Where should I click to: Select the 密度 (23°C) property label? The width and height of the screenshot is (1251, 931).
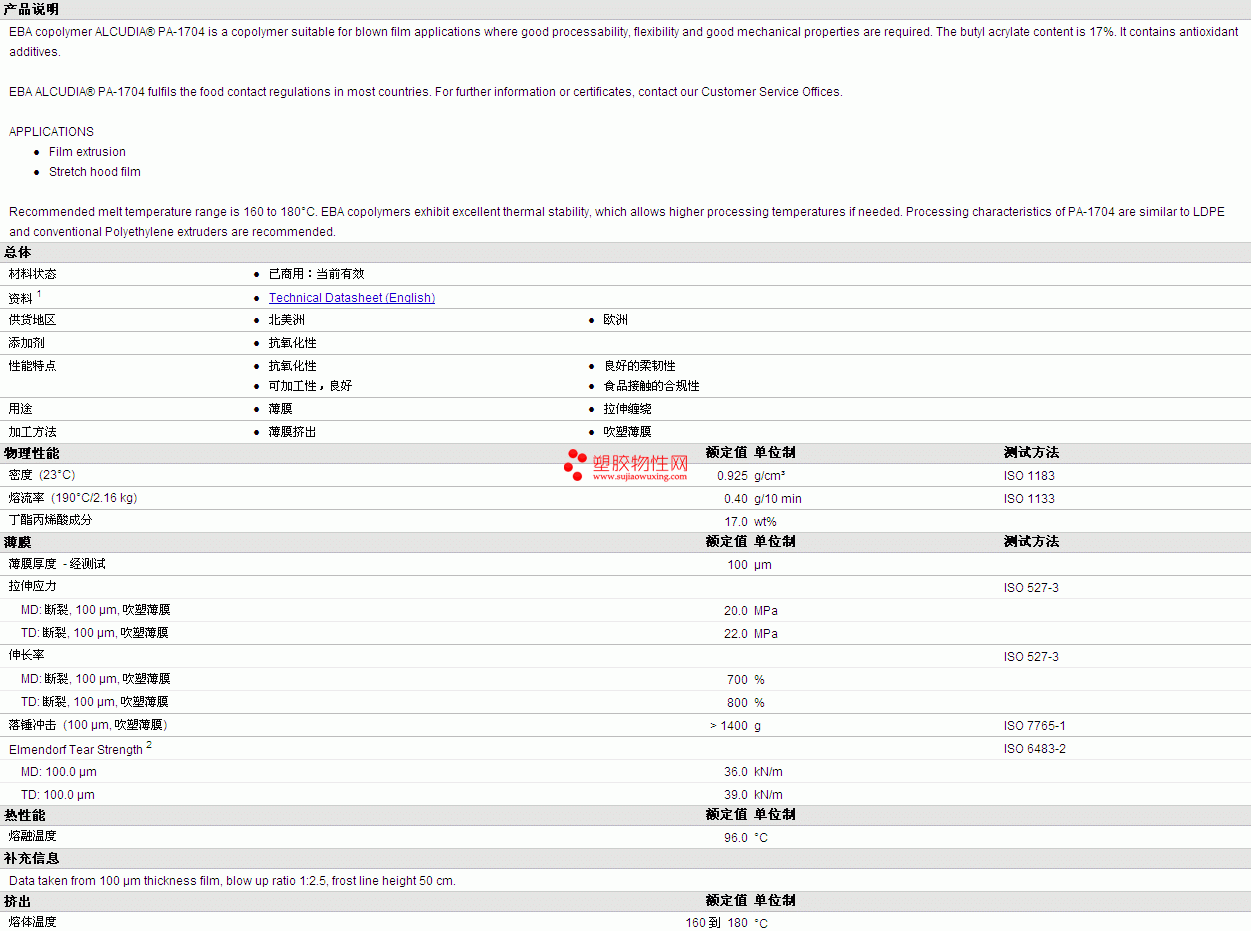[42, 475]
